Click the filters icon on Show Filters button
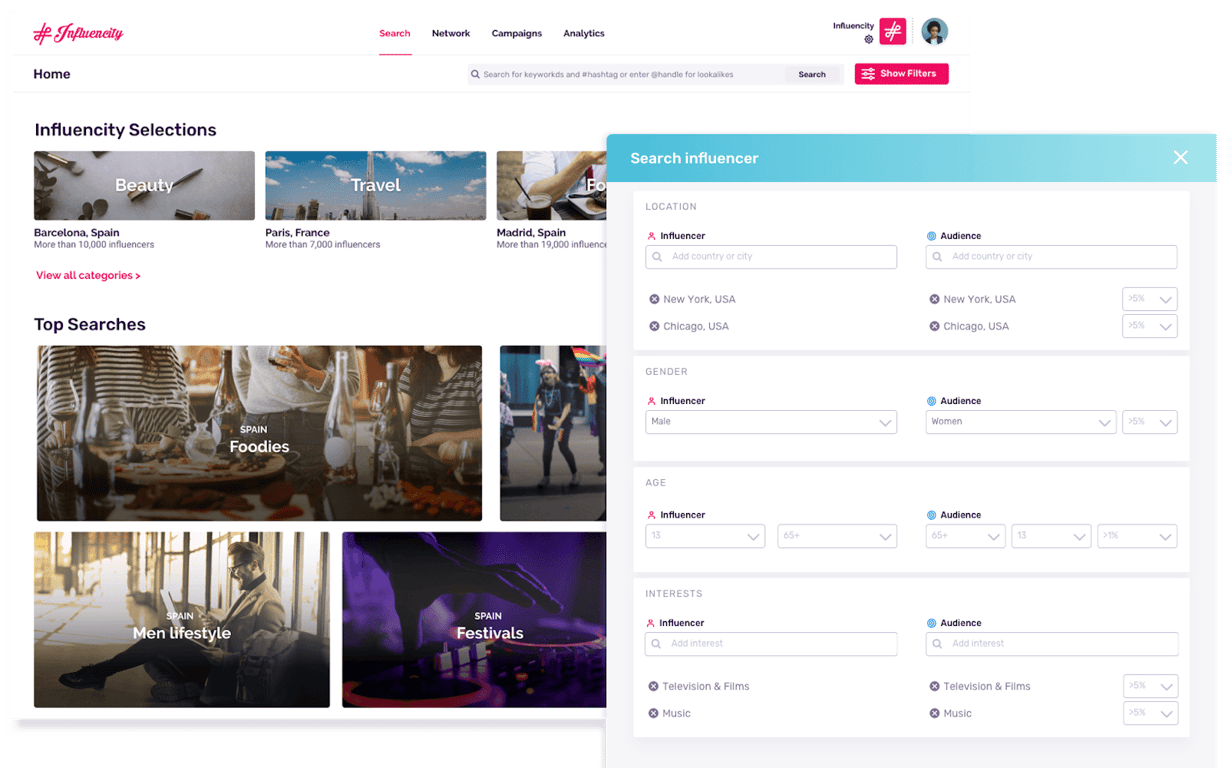The height and width of the screenshot is (768, 1228). 866,73
